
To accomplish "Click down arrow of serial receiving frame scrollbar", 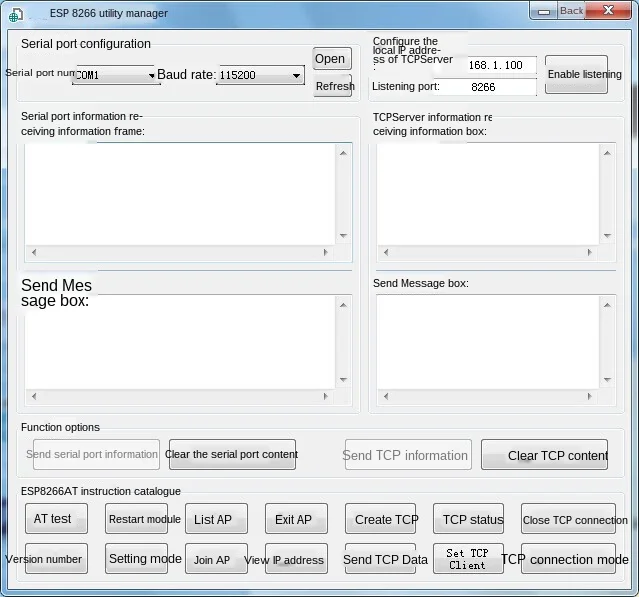I will coord(343,236).
